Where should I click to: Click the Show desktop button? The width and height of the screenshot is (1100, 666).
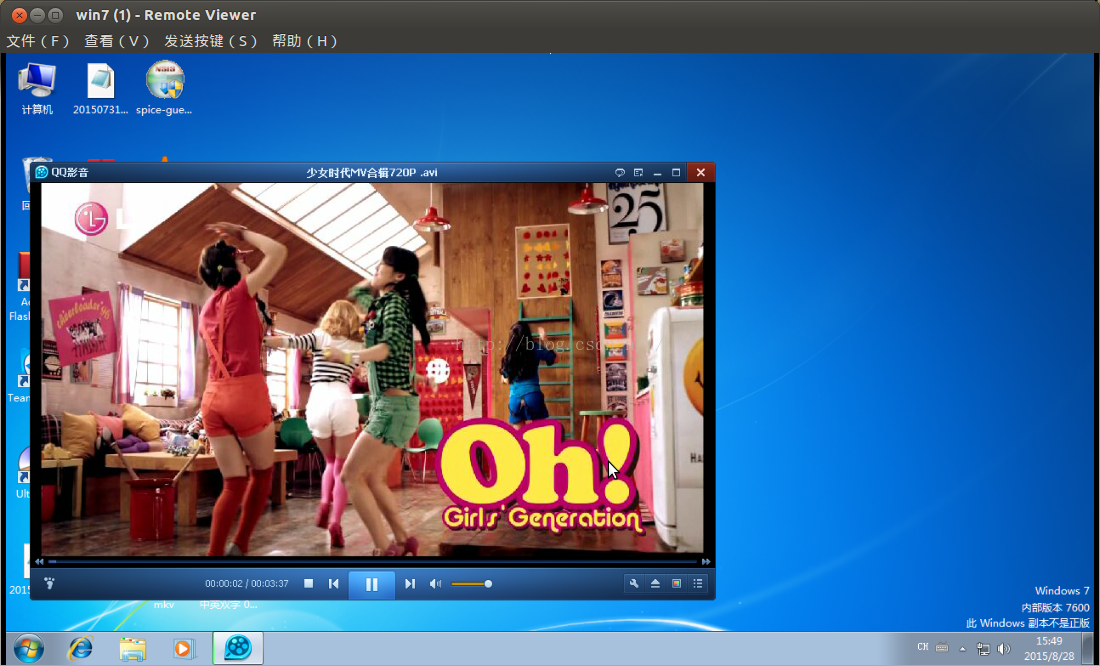[1088, 648]
